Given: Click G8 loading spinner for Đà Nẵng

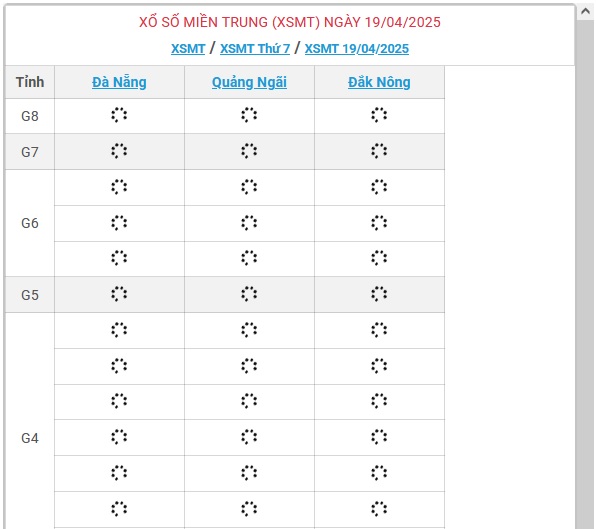Looking at the screenshot, I should coord(119,115).
